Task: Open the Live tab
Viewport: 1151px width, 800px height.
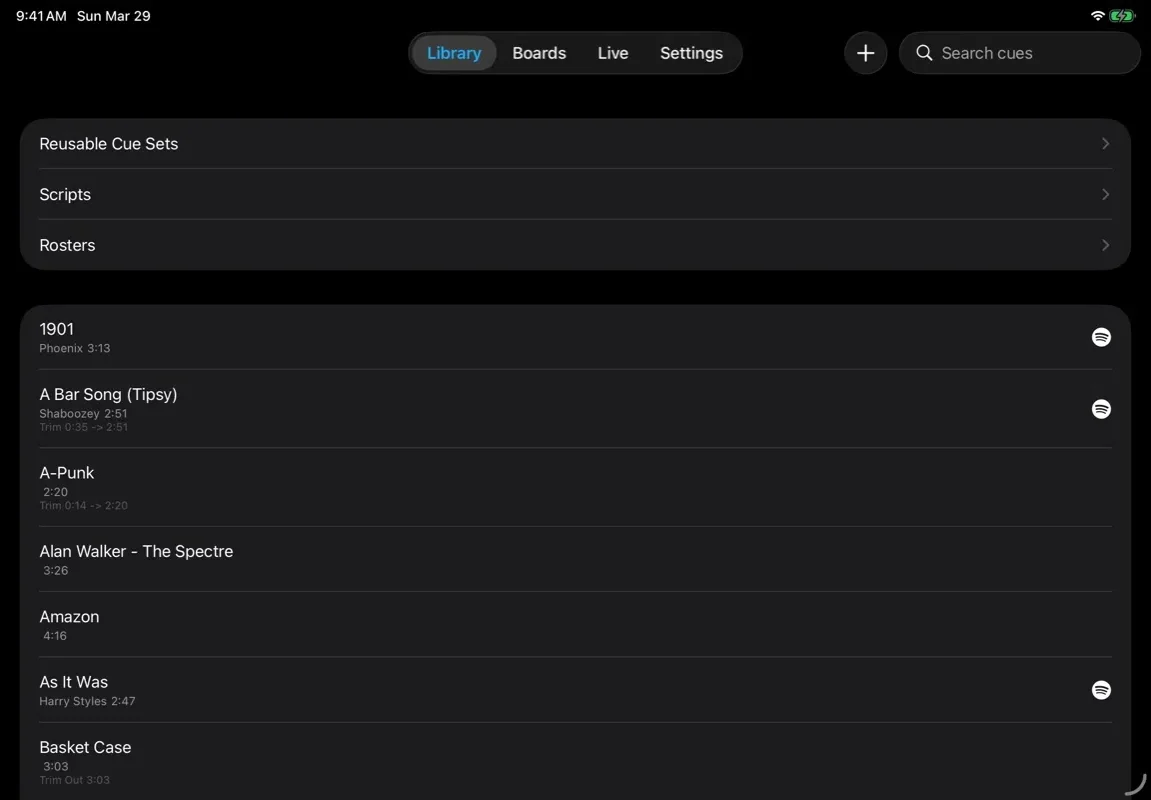Action: (x=612, y=52)
